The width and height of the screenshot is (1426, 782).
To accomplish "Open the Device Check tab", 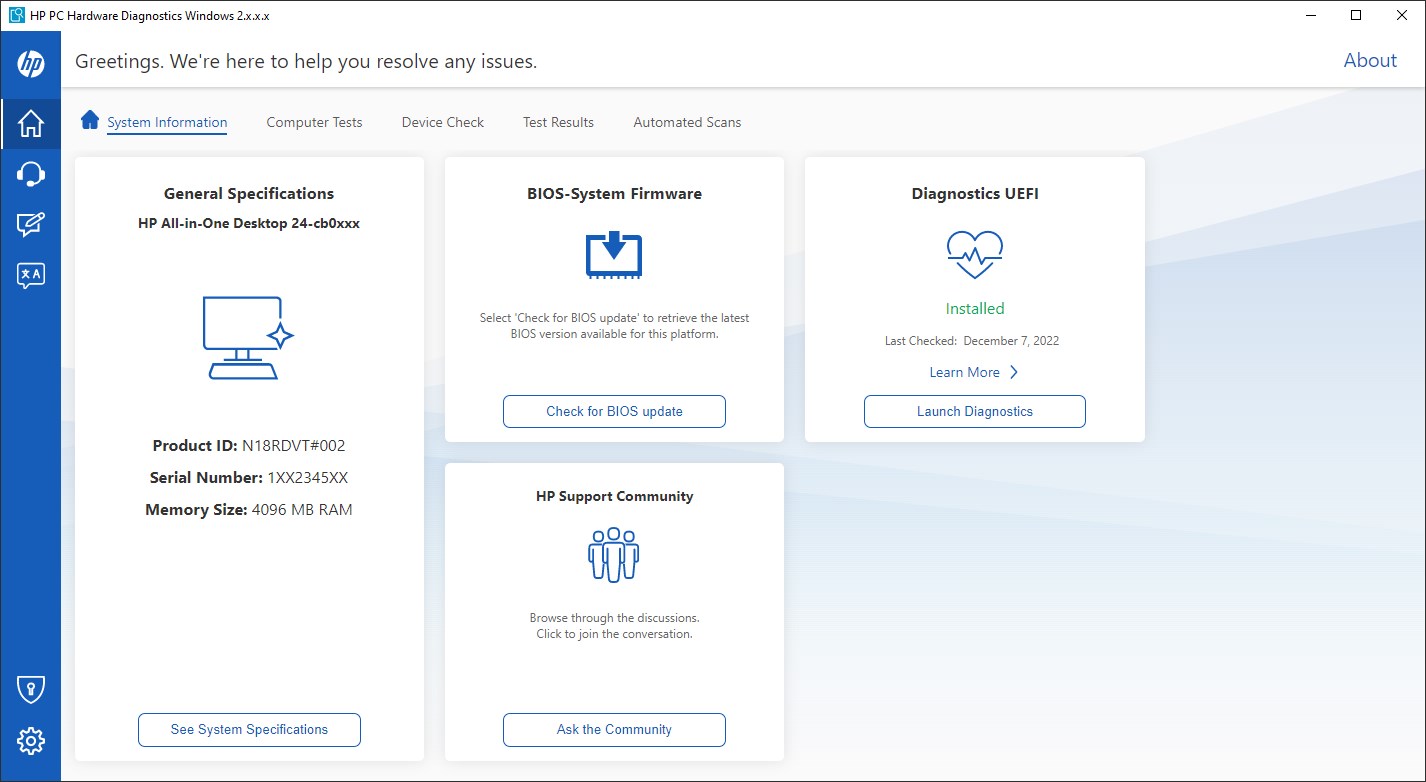I will [x=442, y=121].
